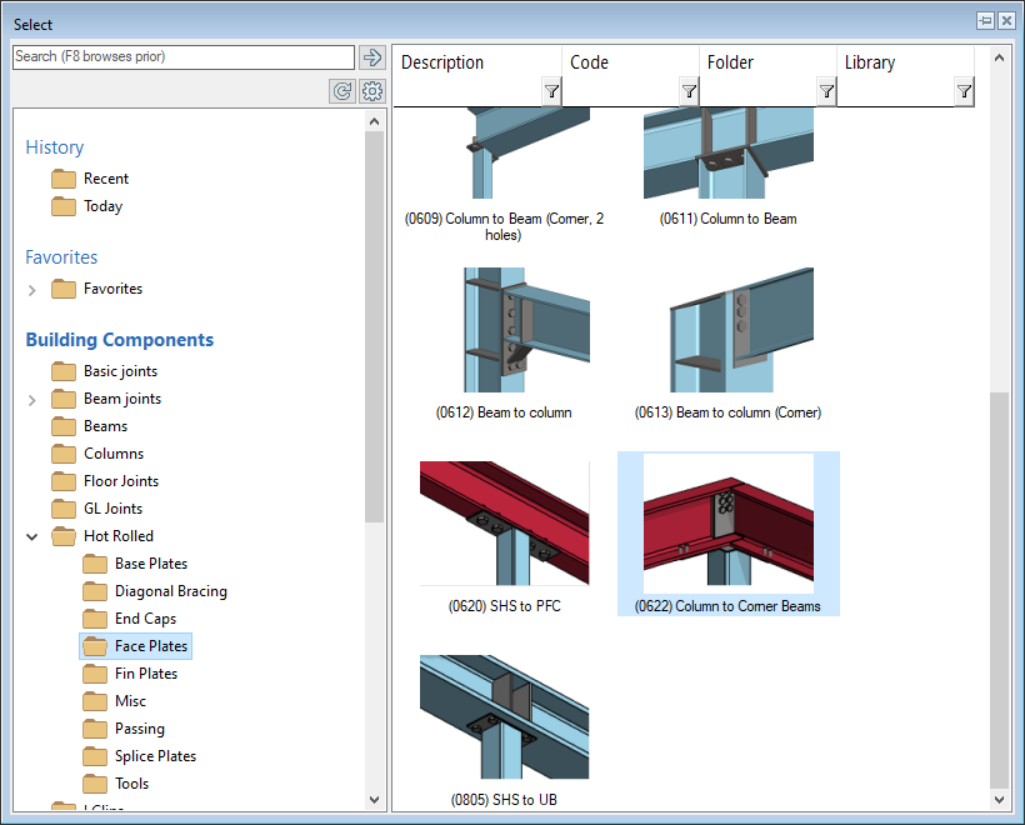1025x825 pixels.
Task: Click the Library column filter icon
Action: [x=963, y=92]
